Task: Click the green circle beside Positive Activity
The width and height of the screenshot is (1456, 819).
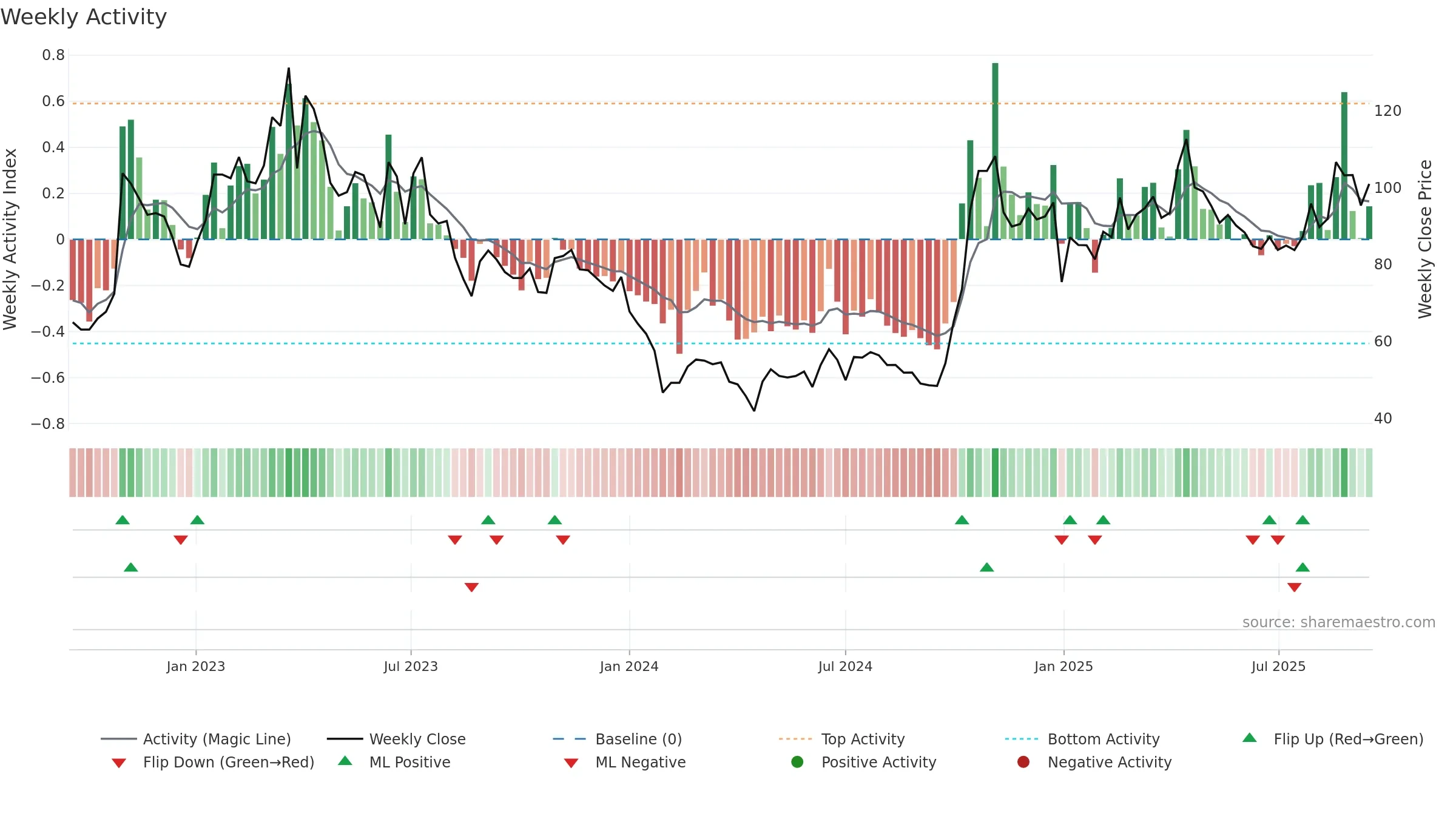Action: [x=798, y=762]
